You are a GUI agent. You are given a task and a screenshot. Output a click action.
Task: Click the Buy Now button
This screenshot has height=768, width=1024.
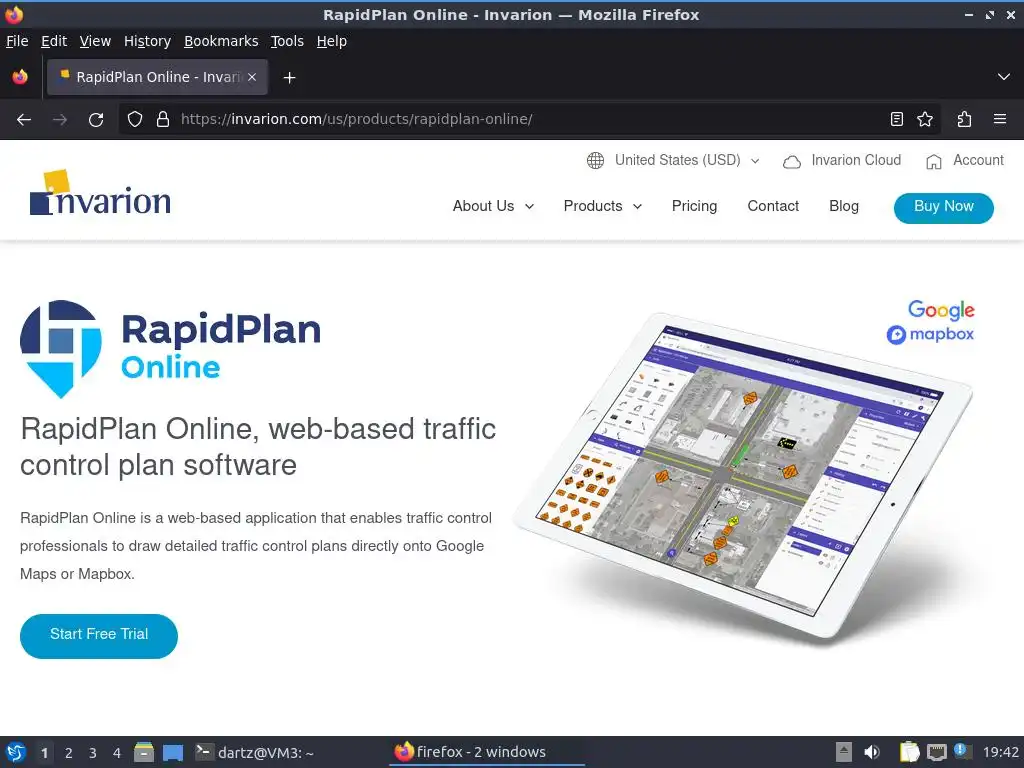(x=944, y=208)
